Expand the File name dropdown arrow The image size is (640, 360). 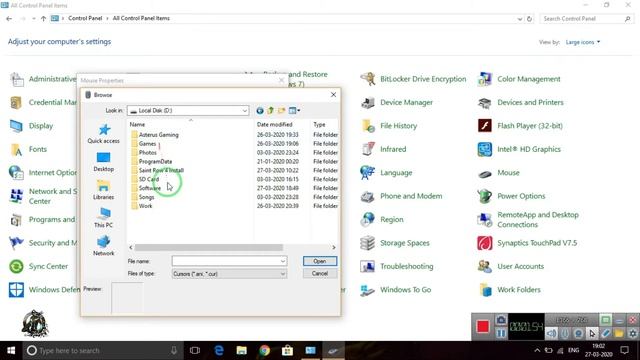click(x=282, y=261)
